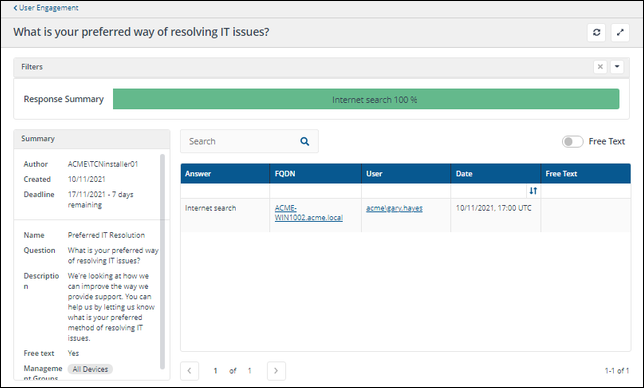Clear filters with the X icon

[x=600, y=67]
